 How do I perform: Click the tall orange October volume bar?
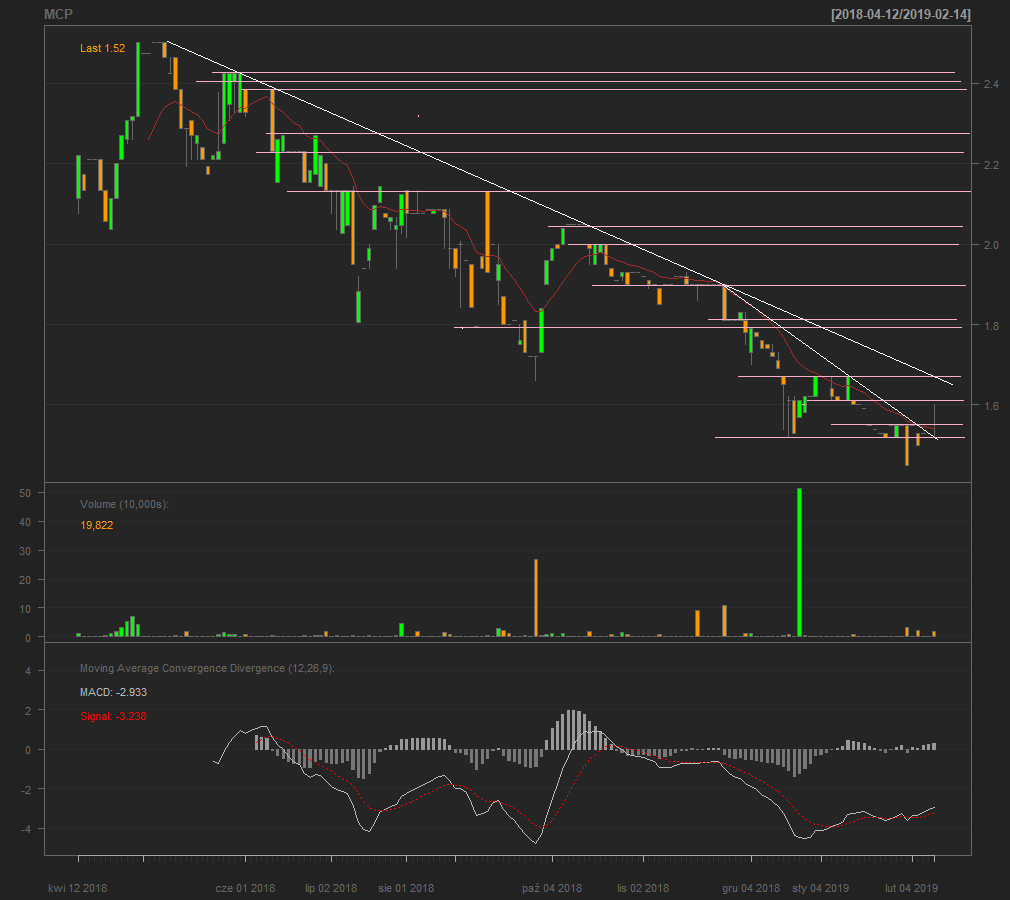coord(536,598)
